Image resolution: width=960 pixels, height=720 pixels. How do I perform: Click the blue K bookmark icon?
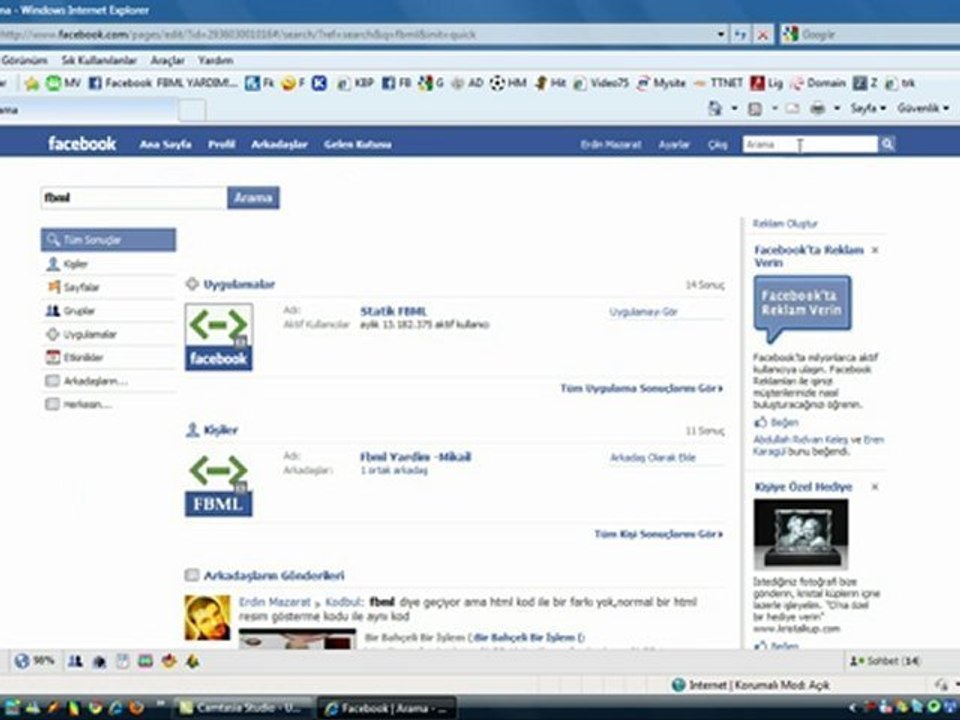coord(319,83)
